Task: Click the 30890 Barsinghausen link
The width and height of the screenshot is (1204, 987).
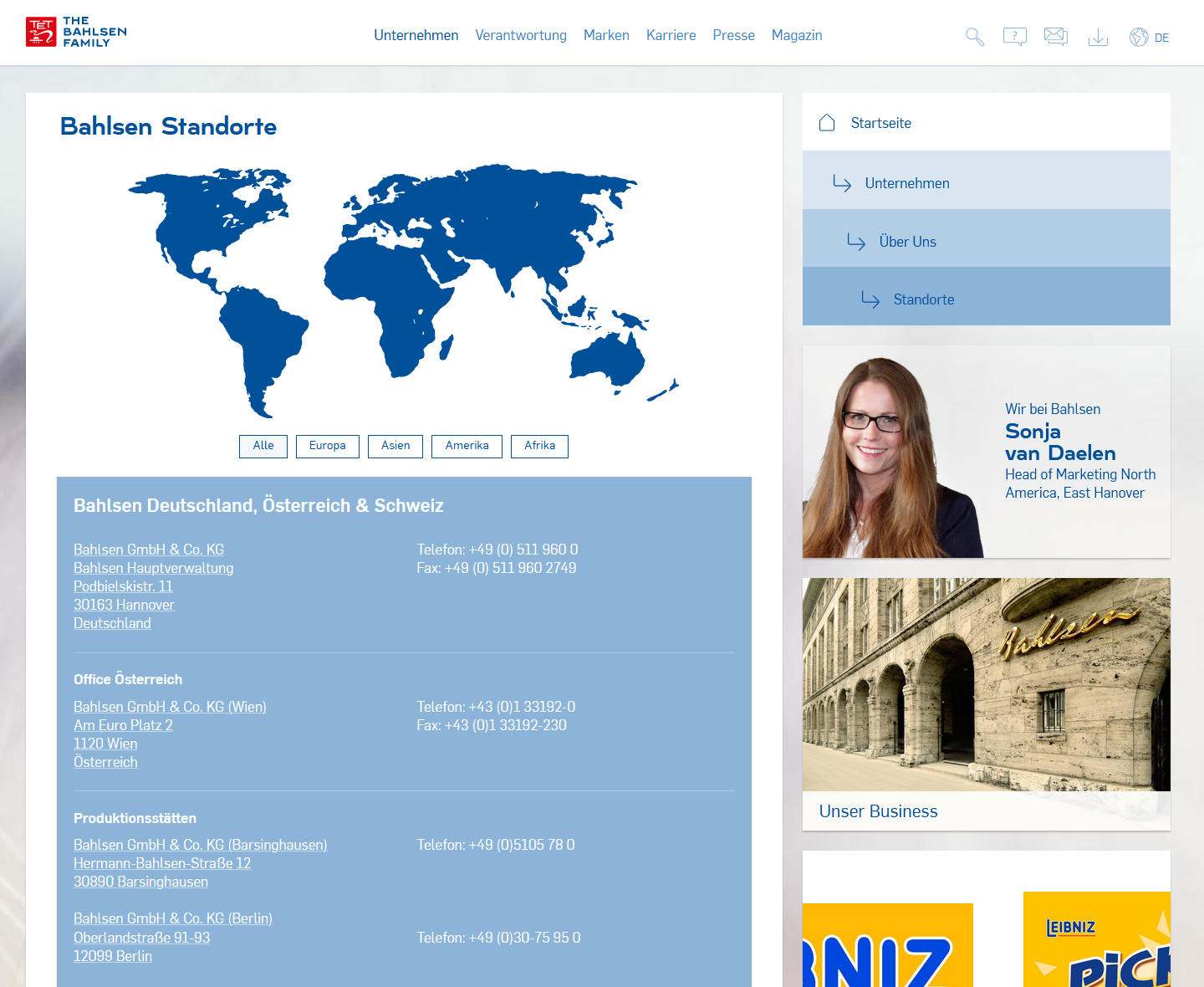Action: [x=140, y=882]
